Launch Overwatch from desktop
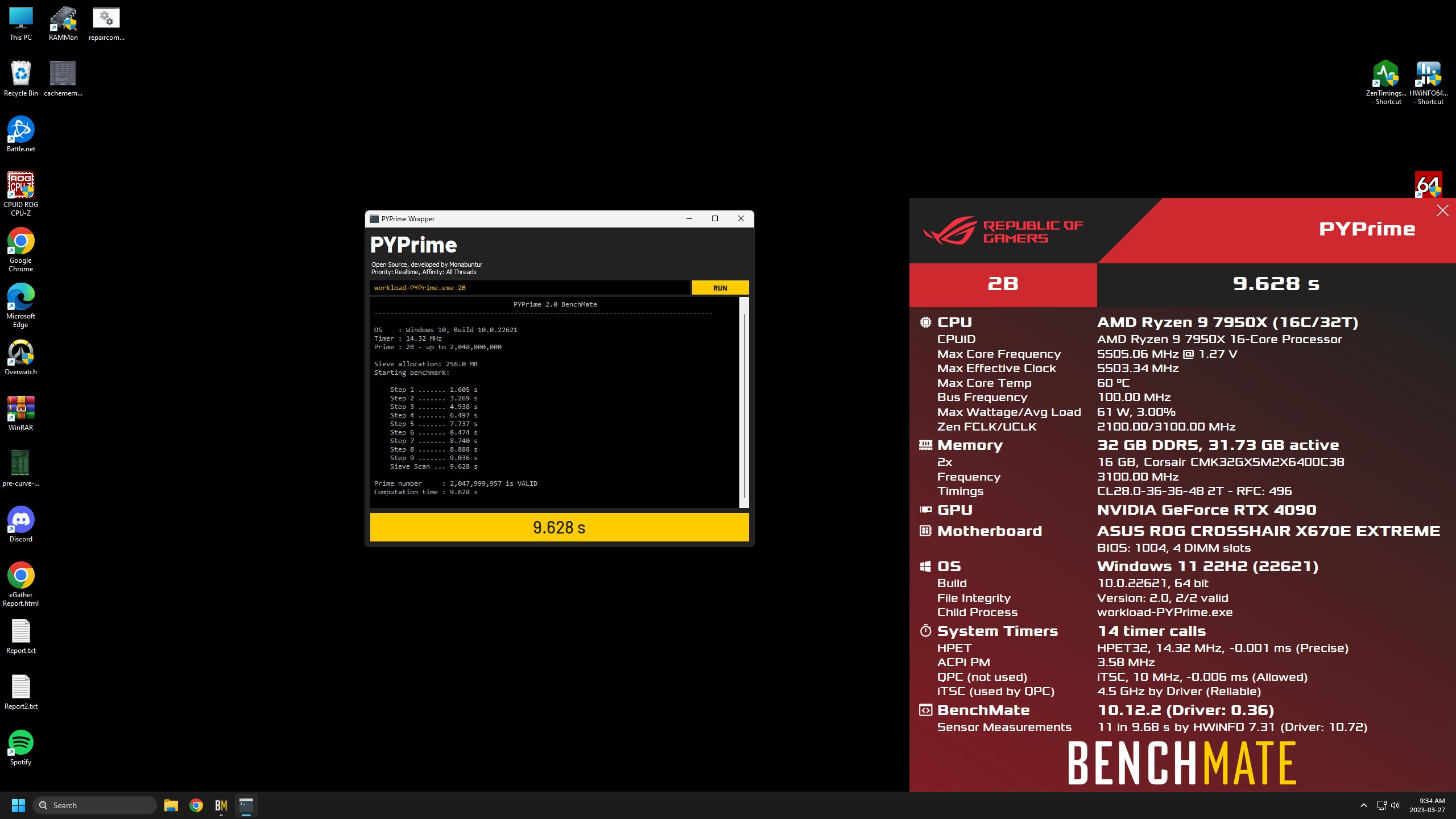This screenshot has width=1456, height=819. [20, 358]
